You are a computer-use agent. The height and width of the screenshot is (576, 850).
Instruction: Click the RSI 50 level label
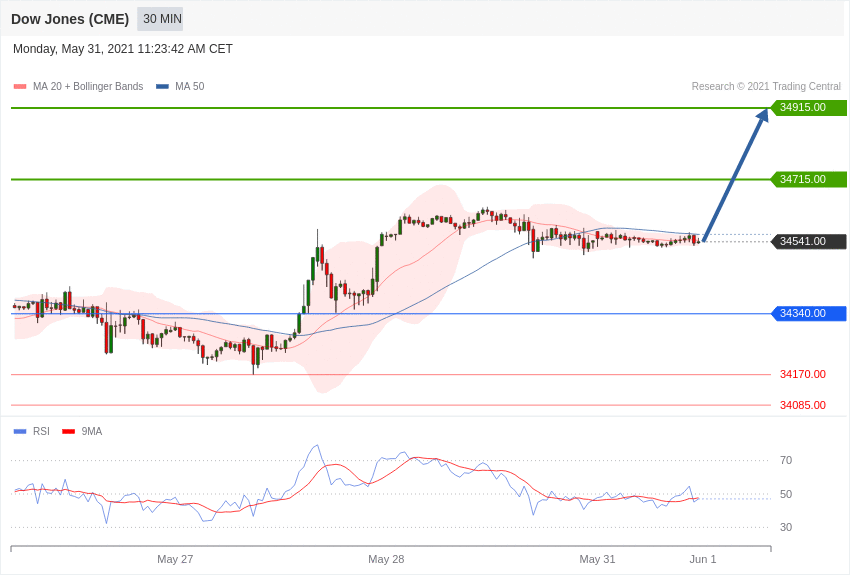pos(785,494)
